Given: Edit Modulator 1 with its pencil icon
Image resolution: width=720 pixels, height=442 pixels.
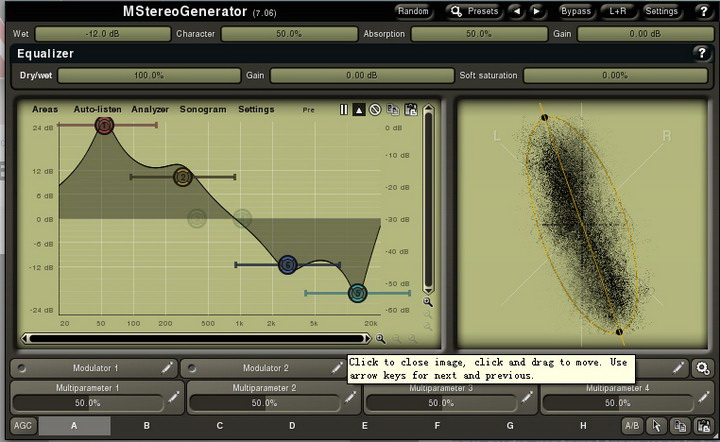Looking at the screenshot, I should pos(167,368).
